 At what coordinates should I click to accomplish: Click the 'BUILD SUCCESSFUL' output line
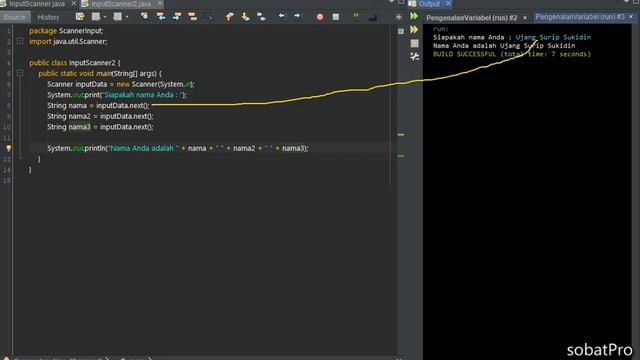tap(512, 54)
